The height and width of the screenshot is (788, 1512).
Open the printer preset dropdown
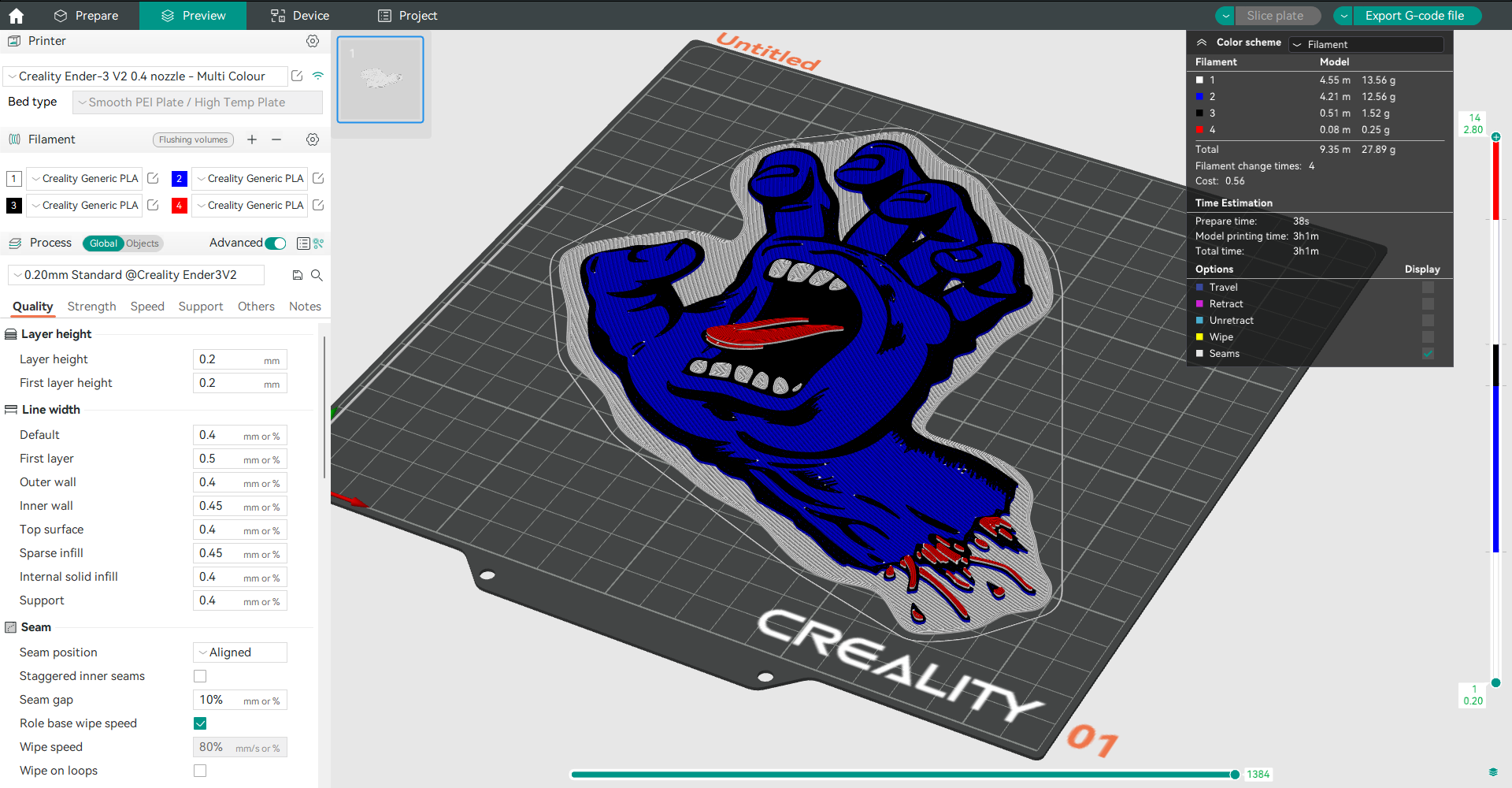point(146,76)
